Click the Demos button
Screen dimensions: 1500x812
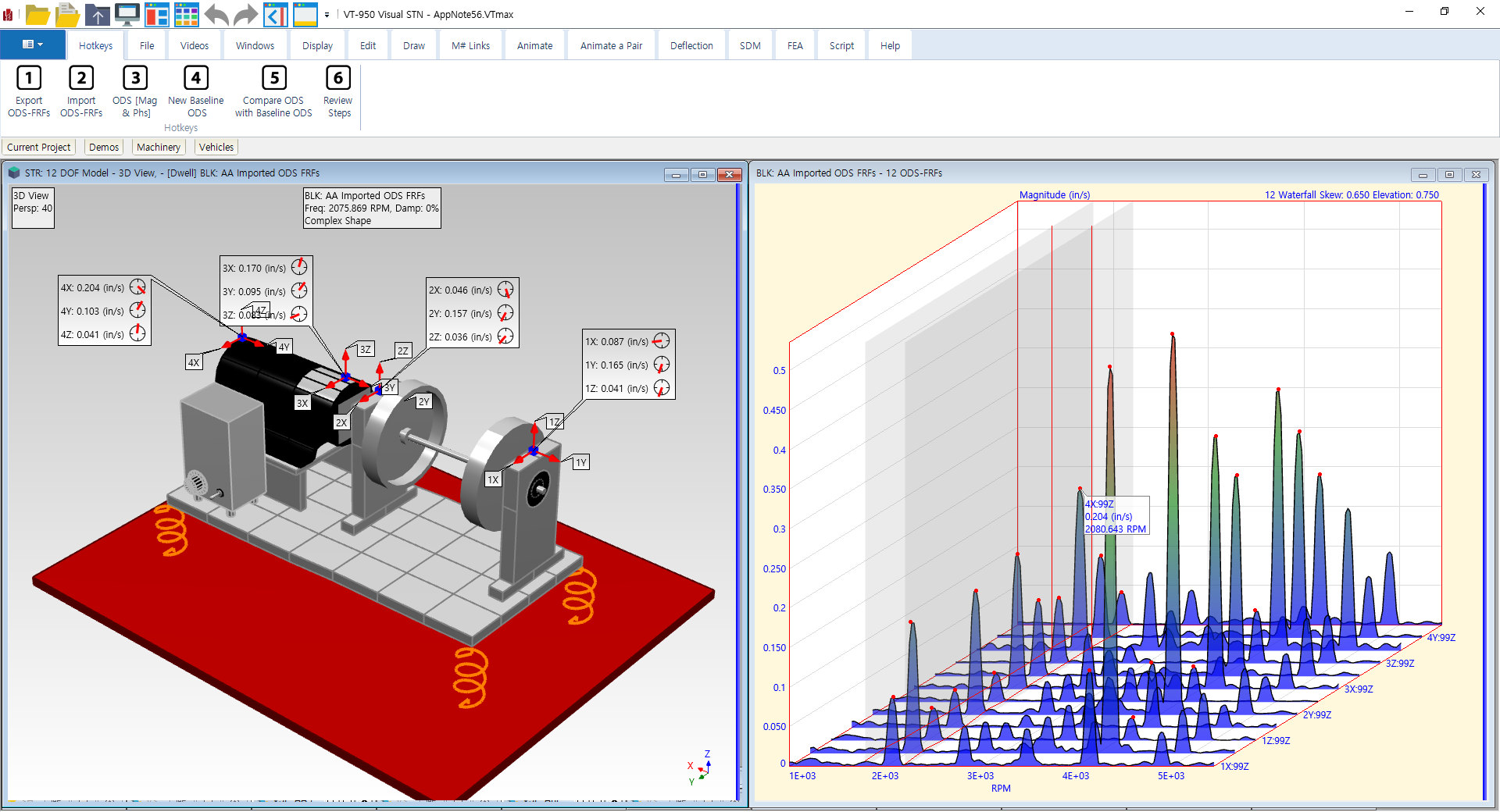pos(104,147)
